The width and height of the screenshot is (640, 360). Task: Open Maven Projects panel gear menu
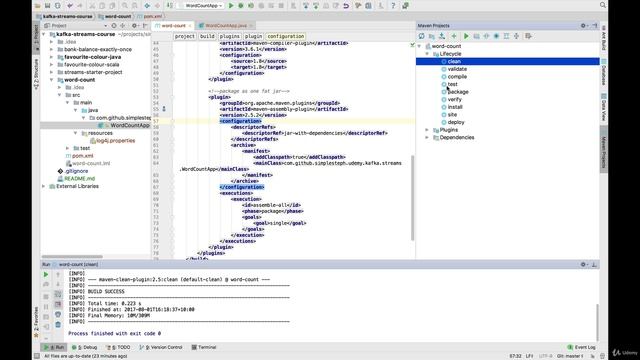[x=583, y=26]
